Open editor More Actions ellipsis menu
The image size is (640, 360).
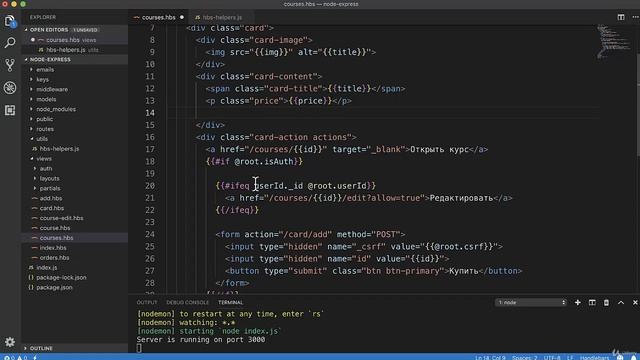click(x=635, y=17)
